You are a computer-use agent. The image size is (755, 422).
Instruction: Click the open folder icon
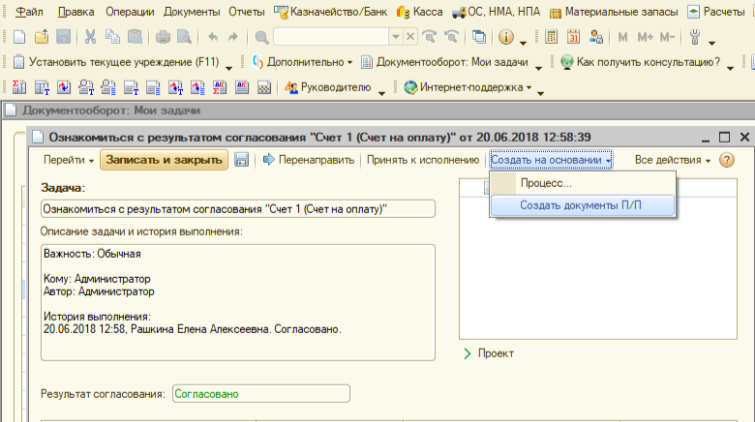pos(39,37)
